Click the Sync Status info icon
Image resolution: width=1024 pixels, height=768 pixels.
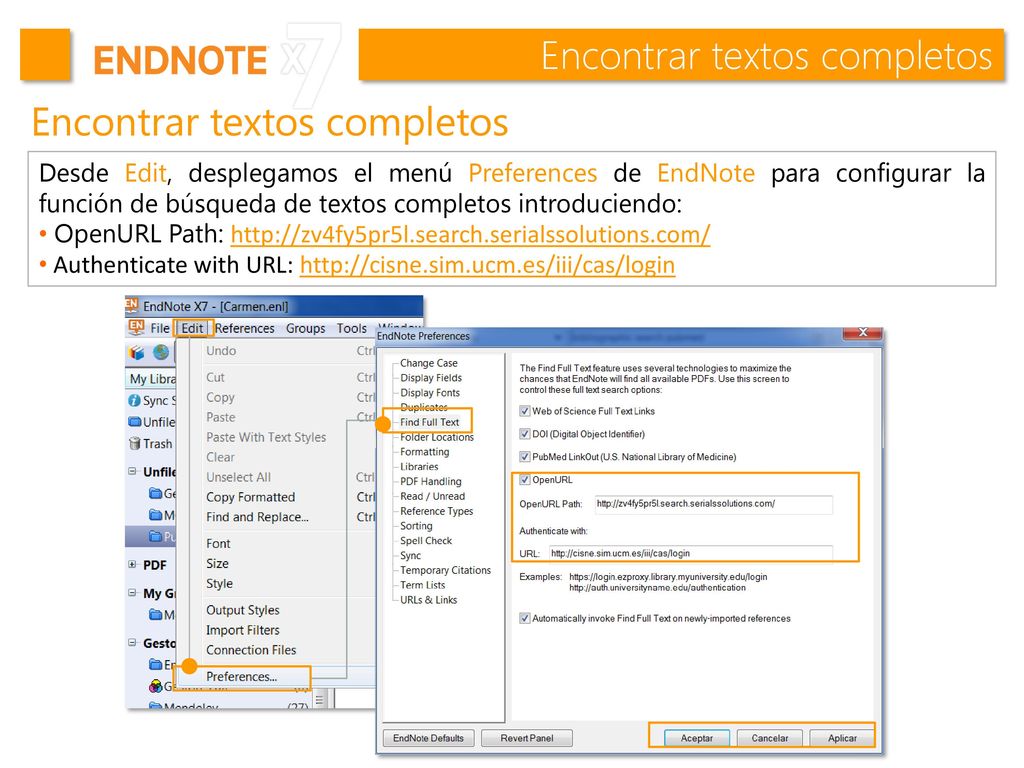(135, 400)
